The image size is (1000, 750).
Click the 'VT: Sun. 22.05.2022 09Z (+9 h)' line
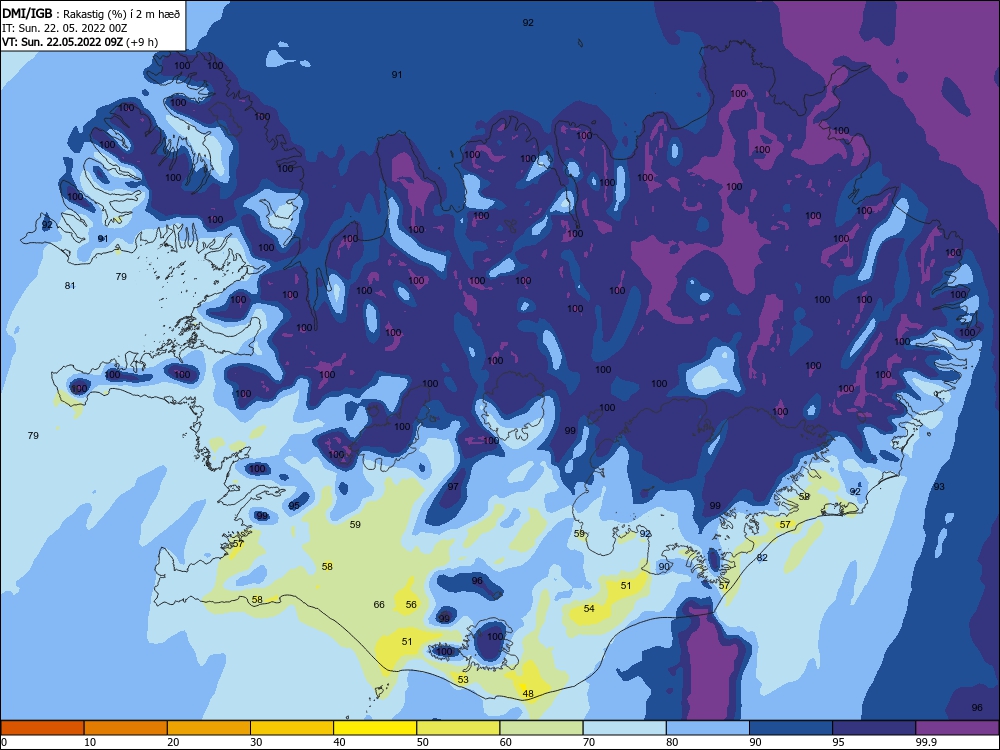tap(80, 42)
